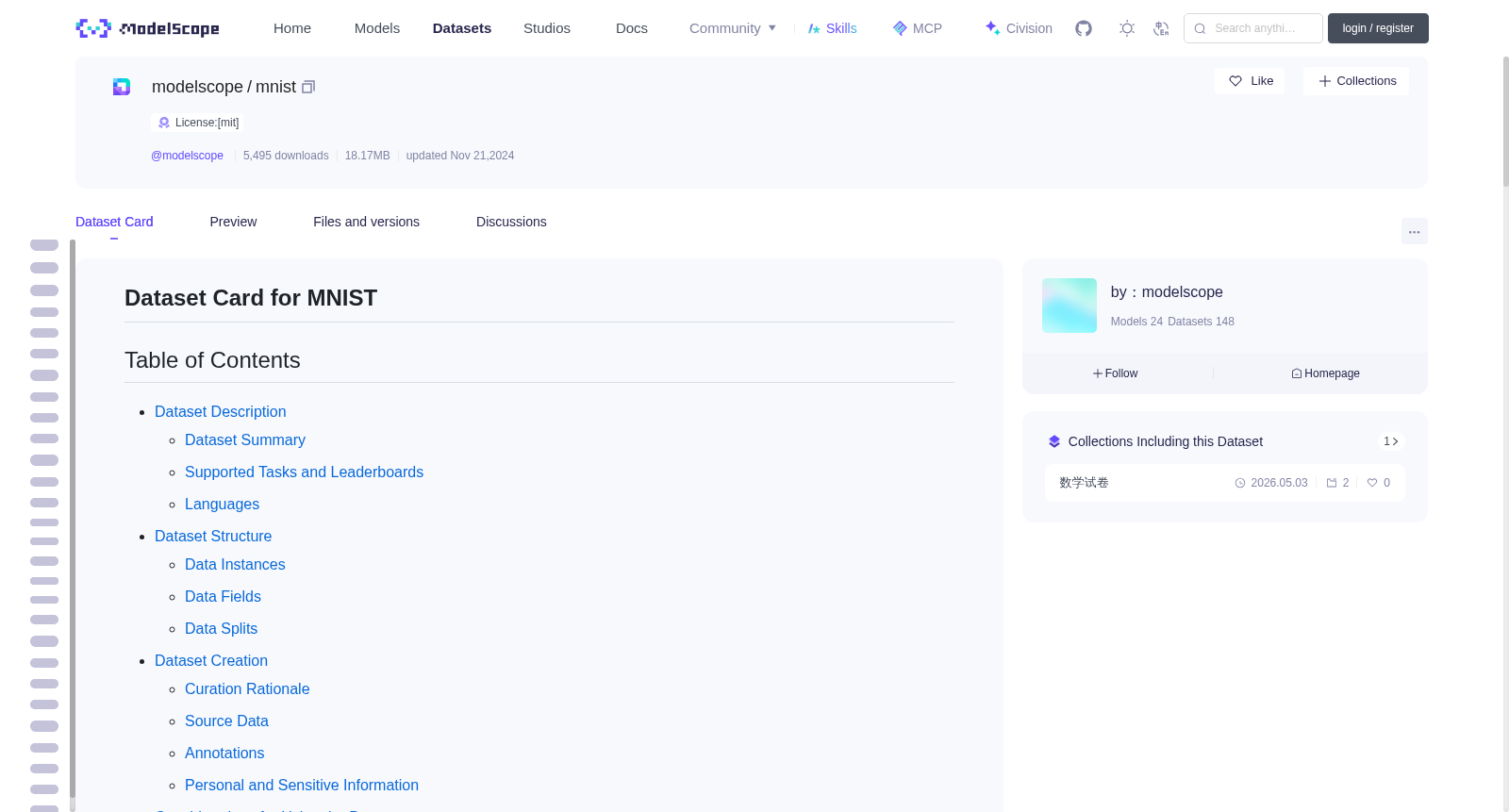Jump to Source Data section
Screen dimensions: 1509x812
226,721
